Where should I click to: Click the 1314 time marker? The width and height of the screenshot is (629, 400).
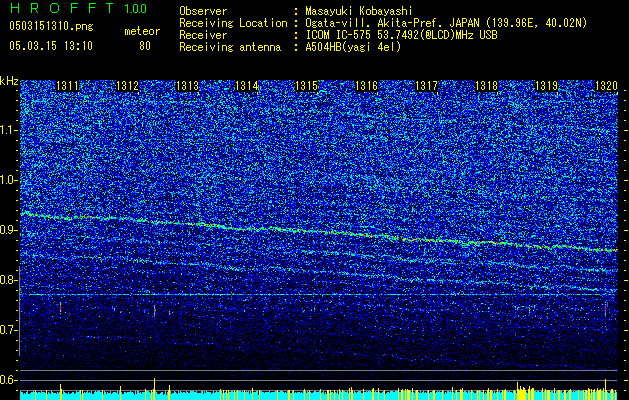click(246, 86)
